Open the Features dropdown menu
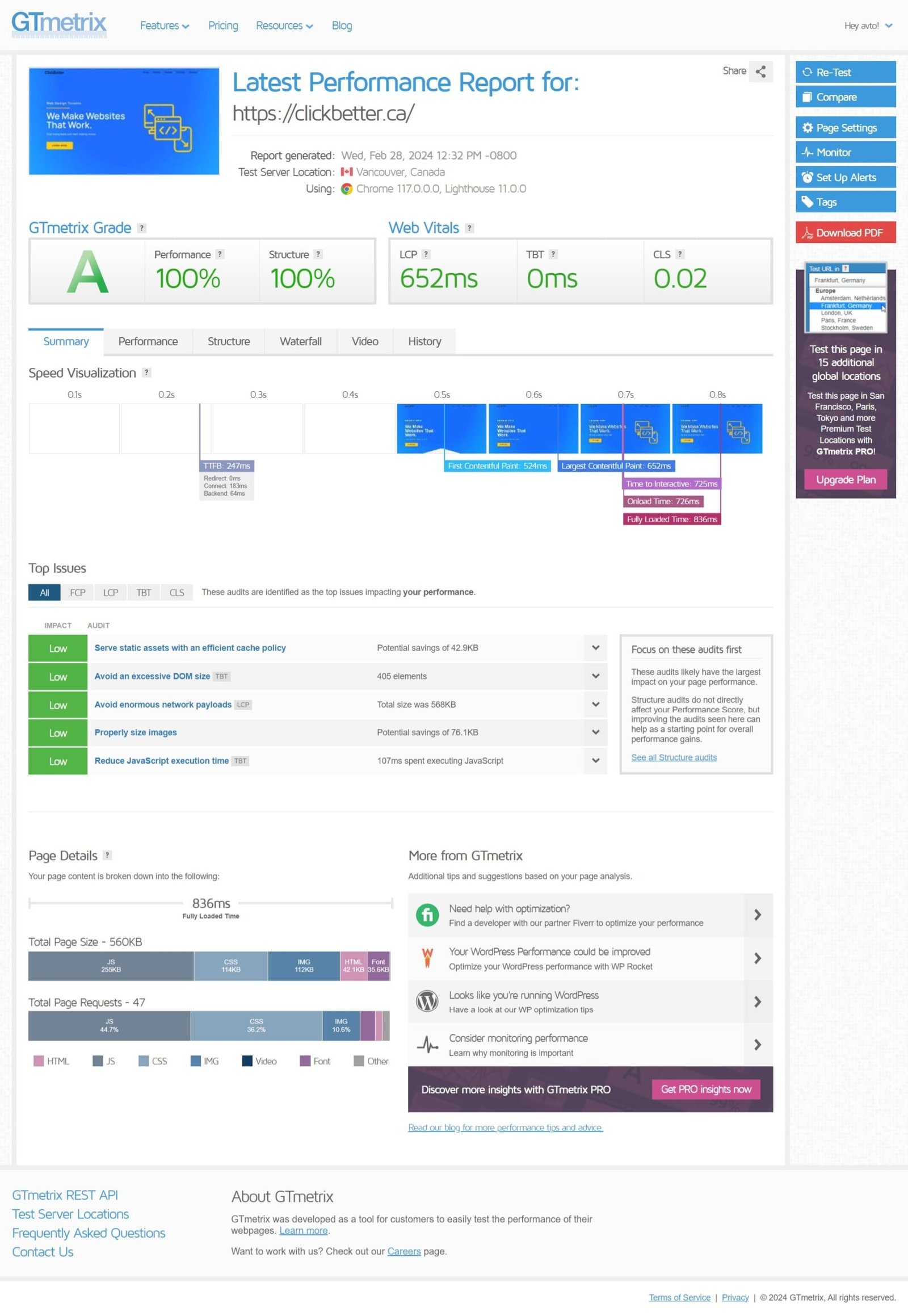This screenshot has width=908, height=1316. point(164,26)
